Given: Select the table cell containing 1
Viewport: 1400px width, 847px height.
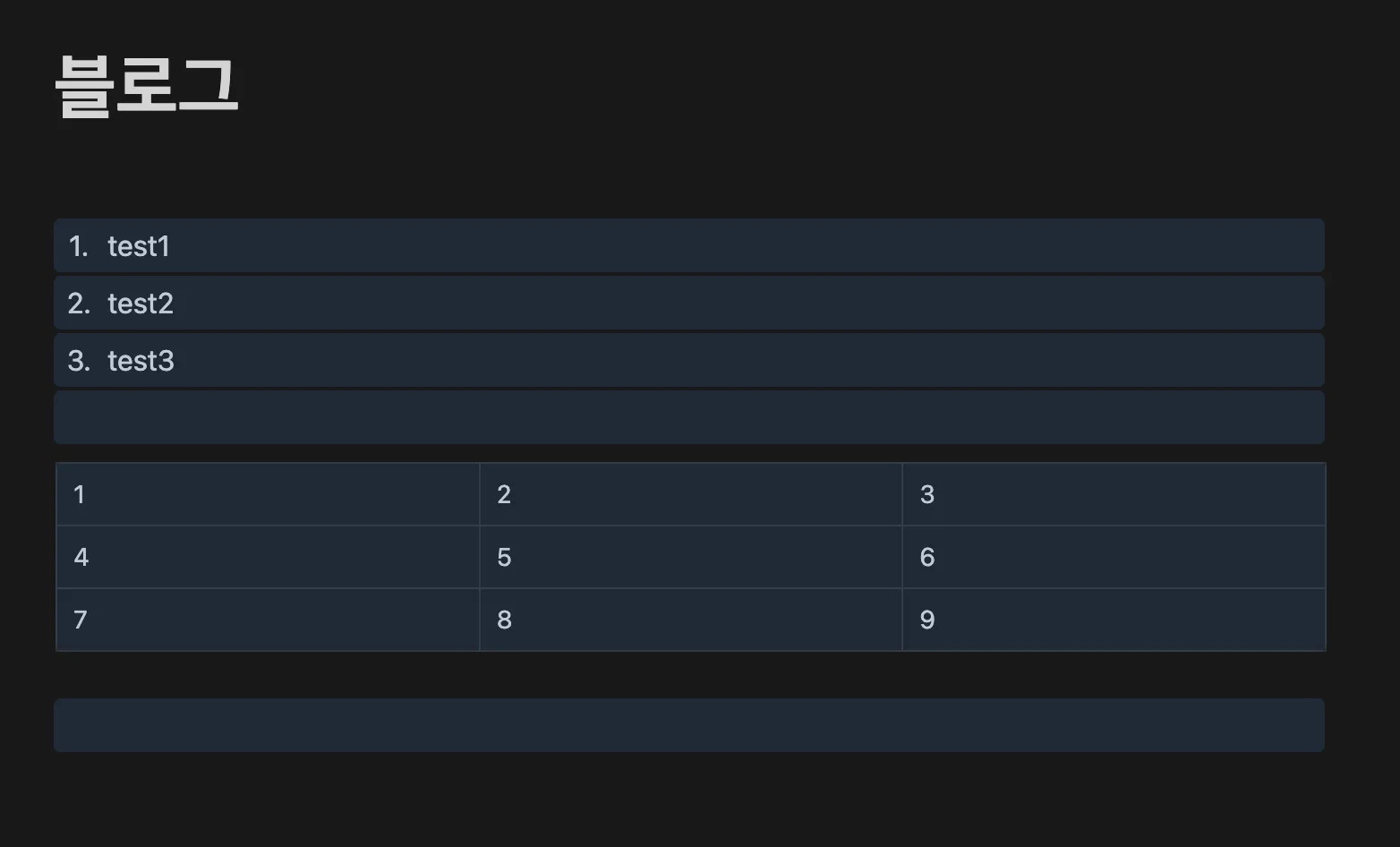Looking at the screenshot, I should coord(268,494).
